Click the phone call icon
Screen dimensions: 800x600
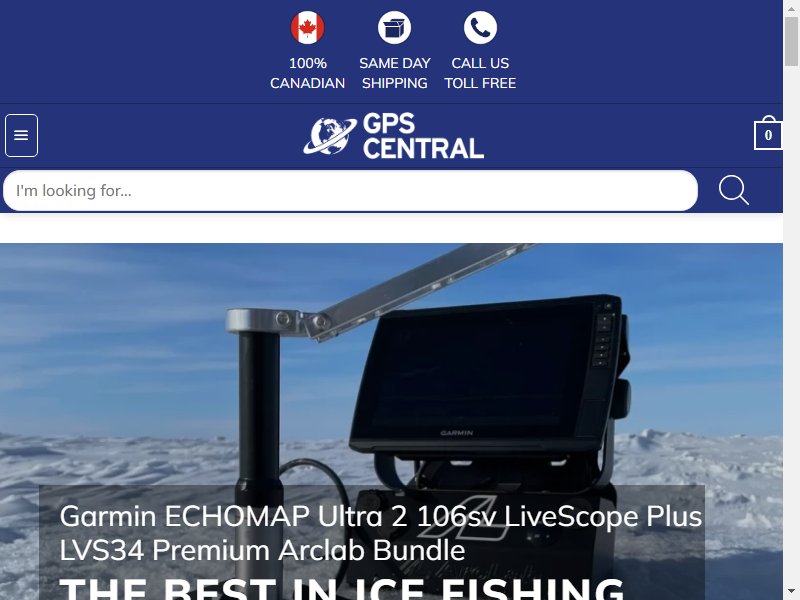(x=480, y=28)
